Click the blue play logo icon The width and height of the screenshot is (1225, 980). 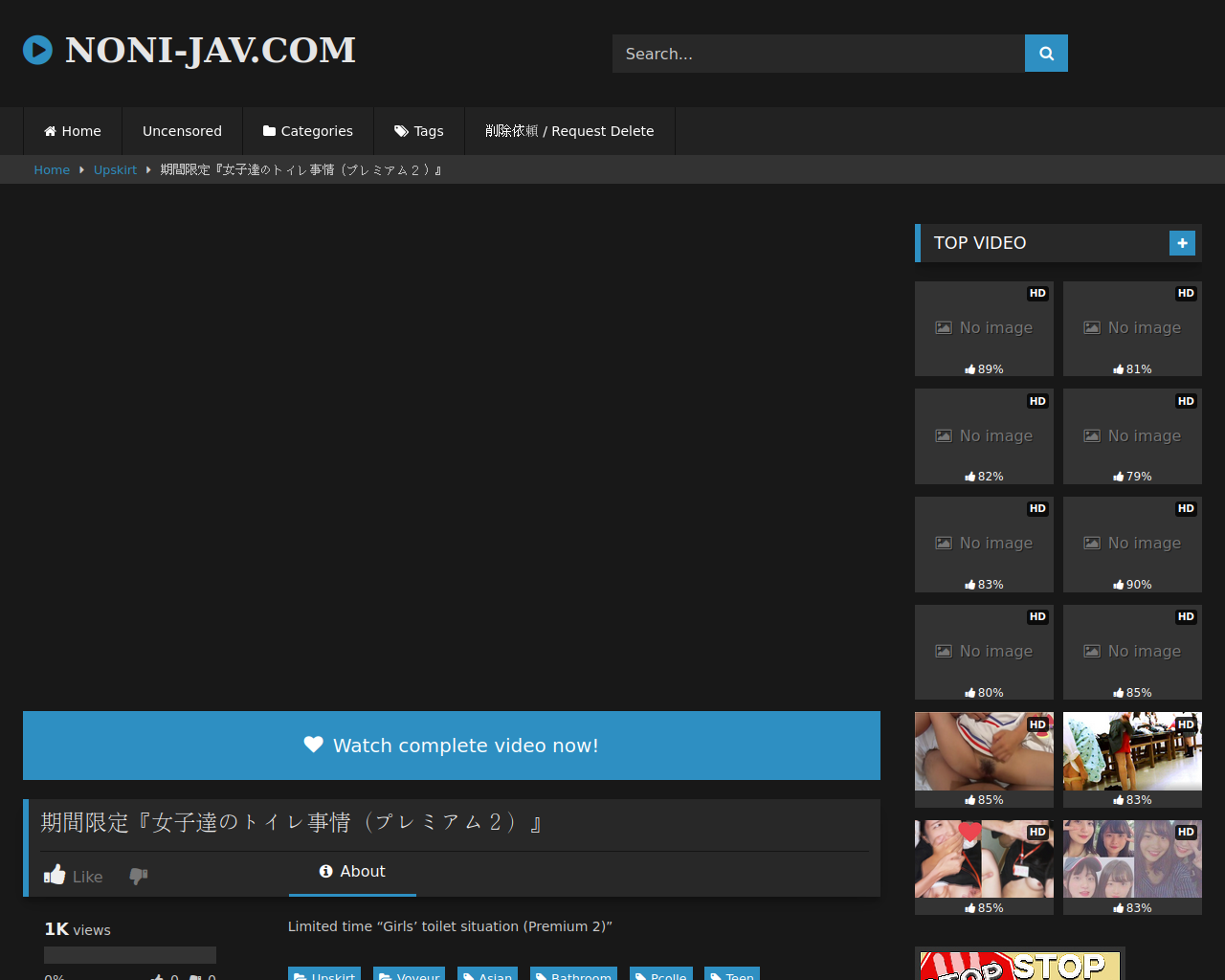point(37,50)
